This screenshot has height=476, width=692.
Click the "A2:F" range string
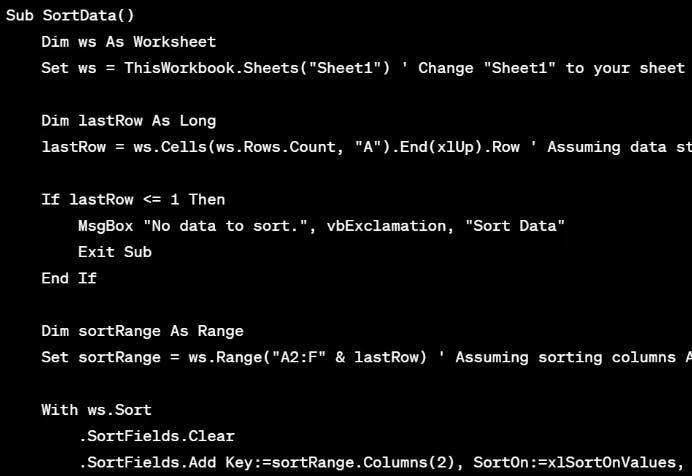click(299, 357)
